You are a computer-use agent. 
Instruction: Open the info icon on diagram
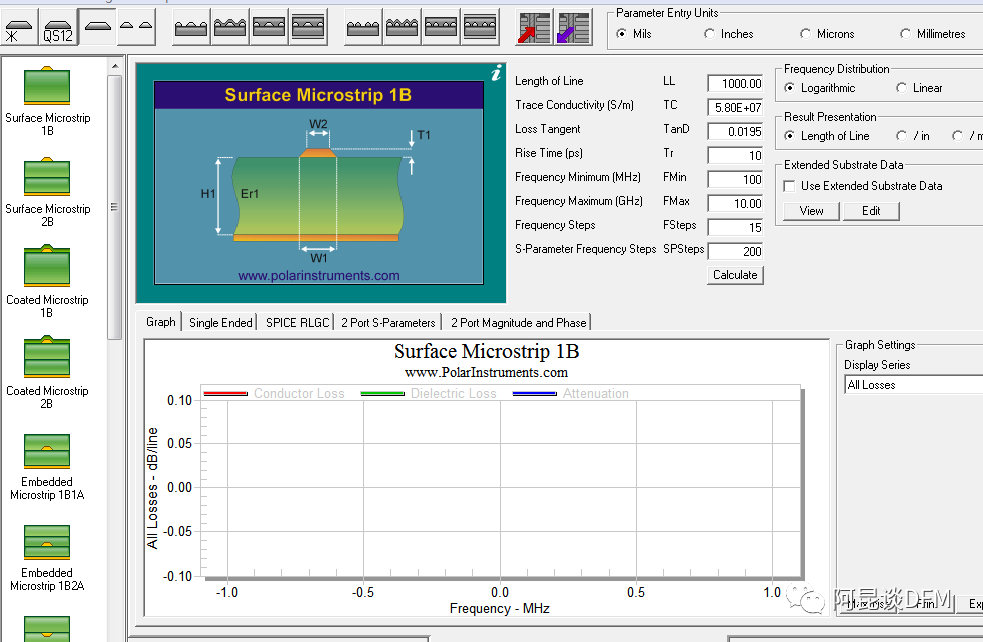pos(496,73)
